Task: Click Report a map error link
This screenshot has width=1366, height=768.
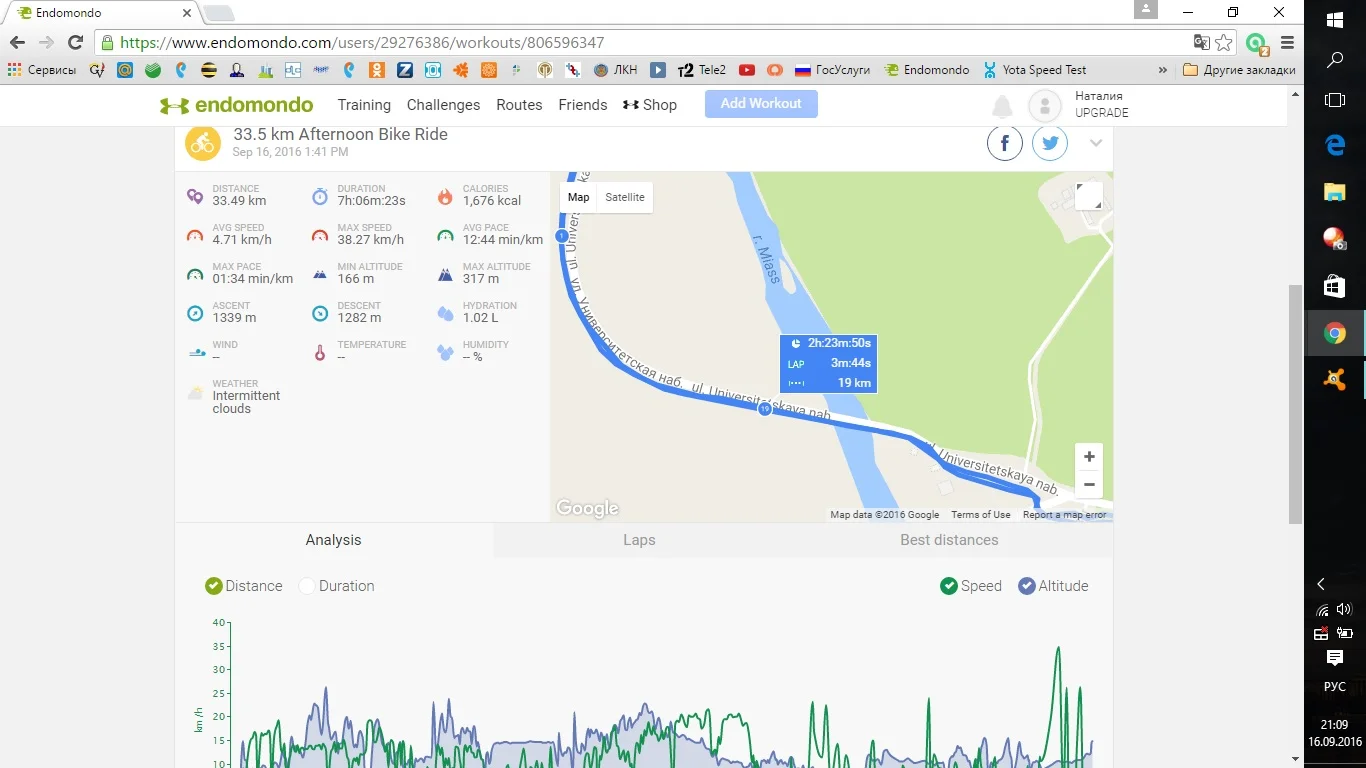Action: tap(1065, 515)
